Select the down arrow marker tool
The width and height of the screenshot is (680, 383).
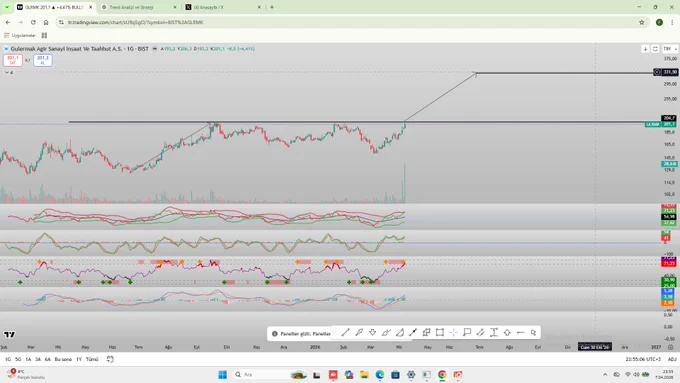373,333
